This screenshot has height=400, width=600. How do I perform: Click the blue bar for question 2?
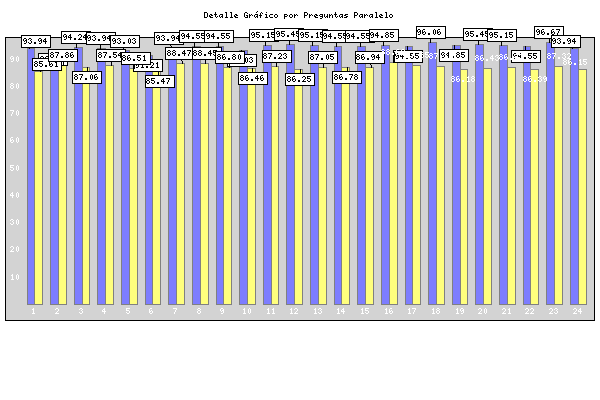click(x=54, y=180)
